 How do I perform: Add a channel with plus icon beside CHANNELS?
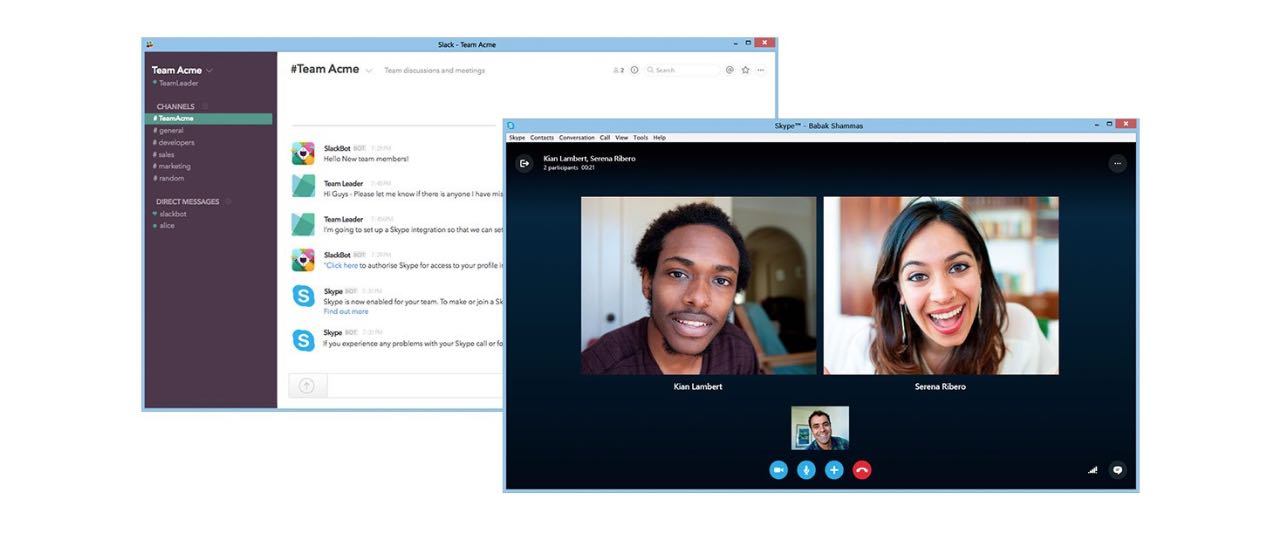(x=205, y=106)
